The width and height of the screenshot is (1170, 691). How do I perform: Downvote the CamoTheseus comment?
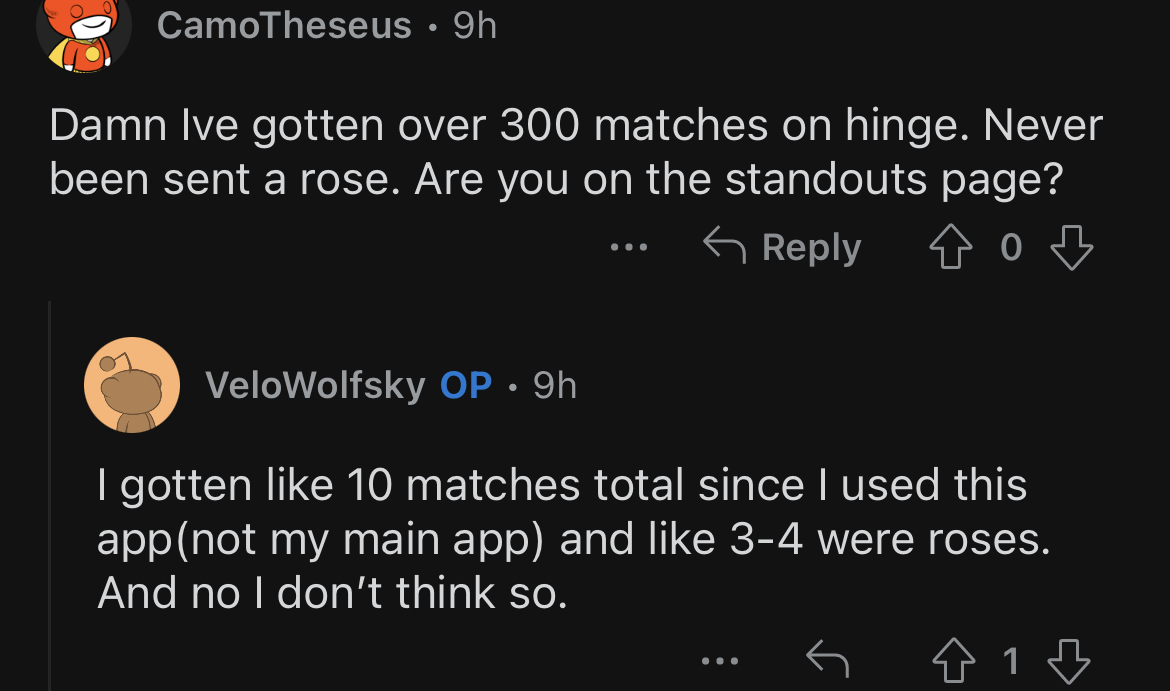pyautogui.click(x=1072, y=247)
